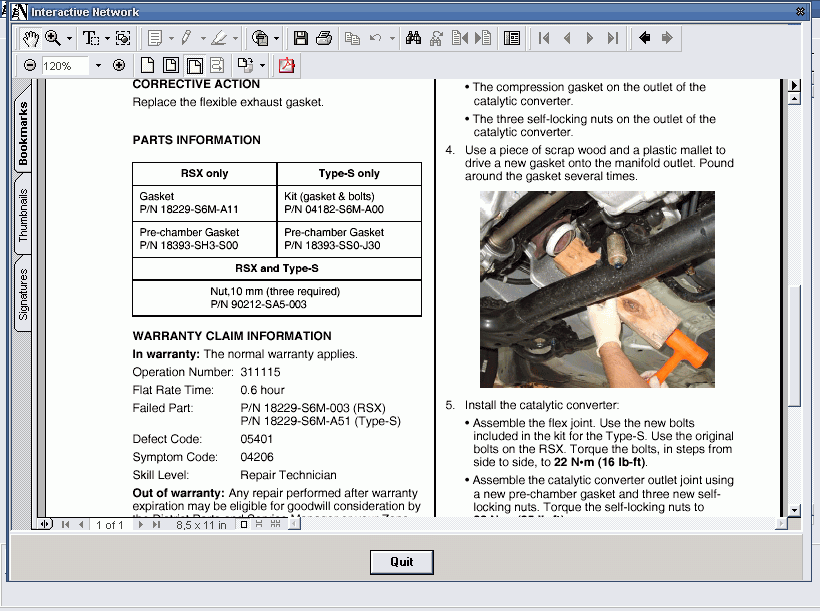Viewport: 820px width, 611px height.
Task: Toggle single page layout in status bar
Action: click(x=244, y=524)
